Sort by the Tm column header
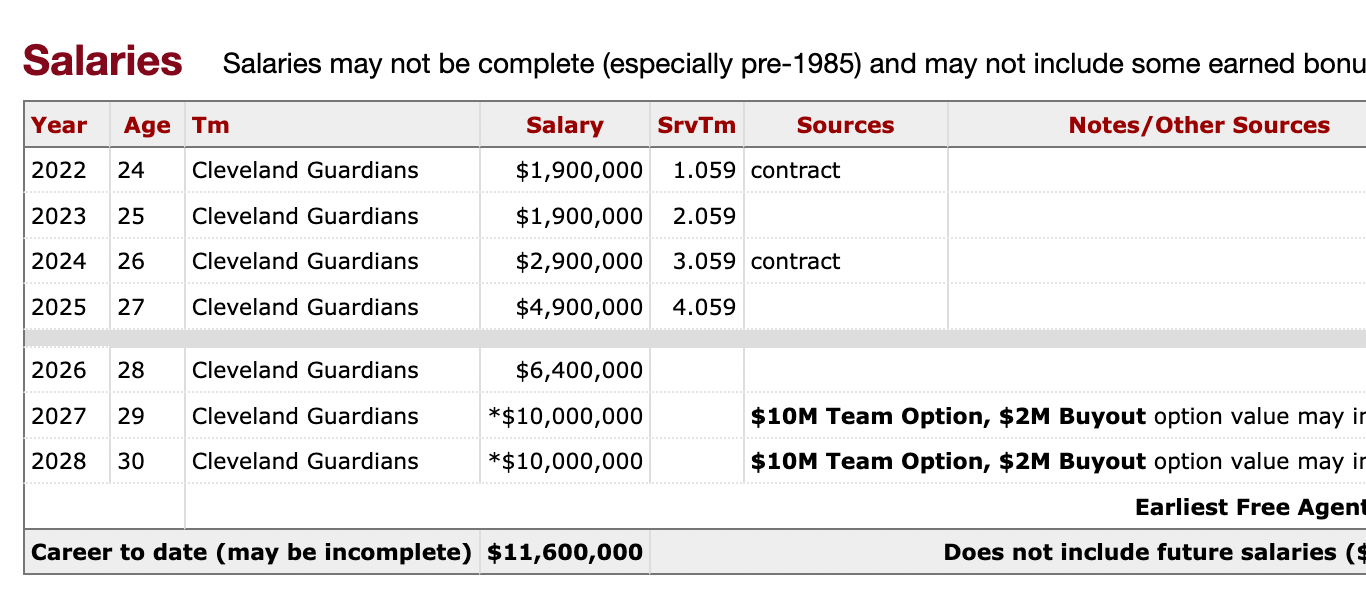The image size is (1366, 604). point(210,125)
